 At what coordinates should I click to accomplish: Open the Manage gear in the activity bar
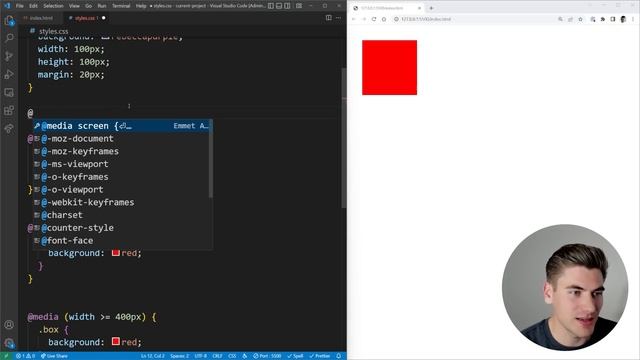tap(9, 343)
